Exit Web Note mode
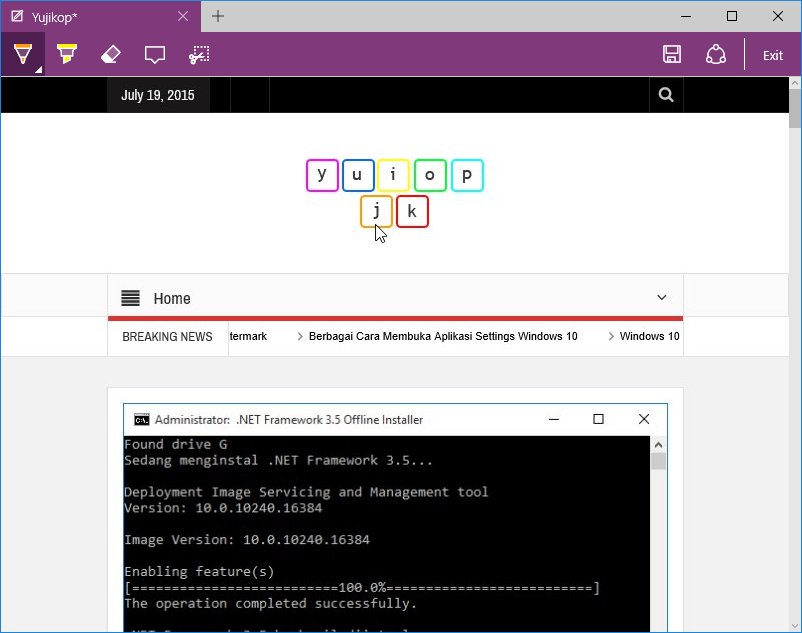Image resolution: width=802 pixels, height=633 pixels. (772, 55)
